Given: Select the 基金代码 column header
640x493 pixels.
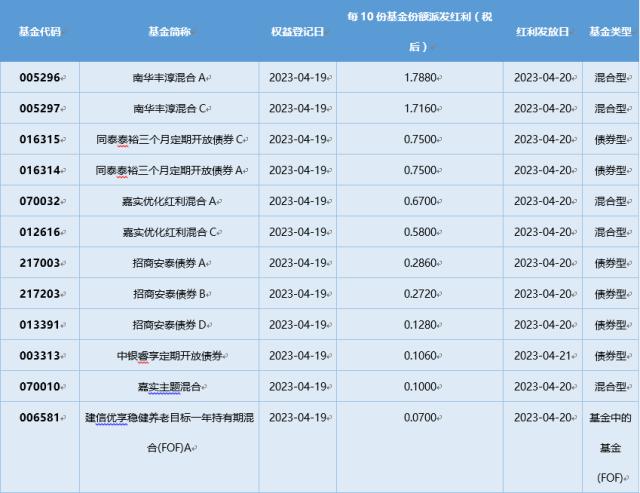Looking at the screenshot, I should pos(40,31).
